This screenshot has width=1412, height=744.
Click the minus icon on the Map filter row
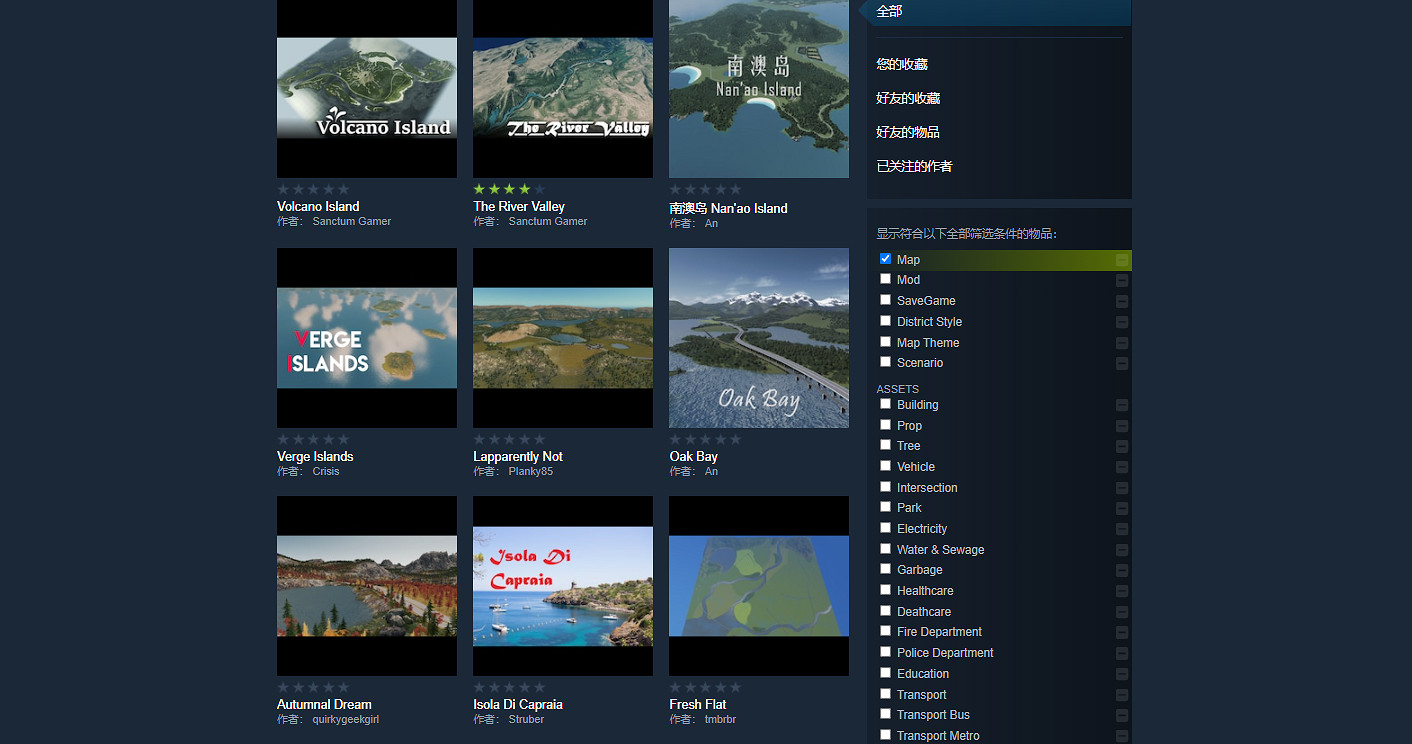(x=1121, y=260)
